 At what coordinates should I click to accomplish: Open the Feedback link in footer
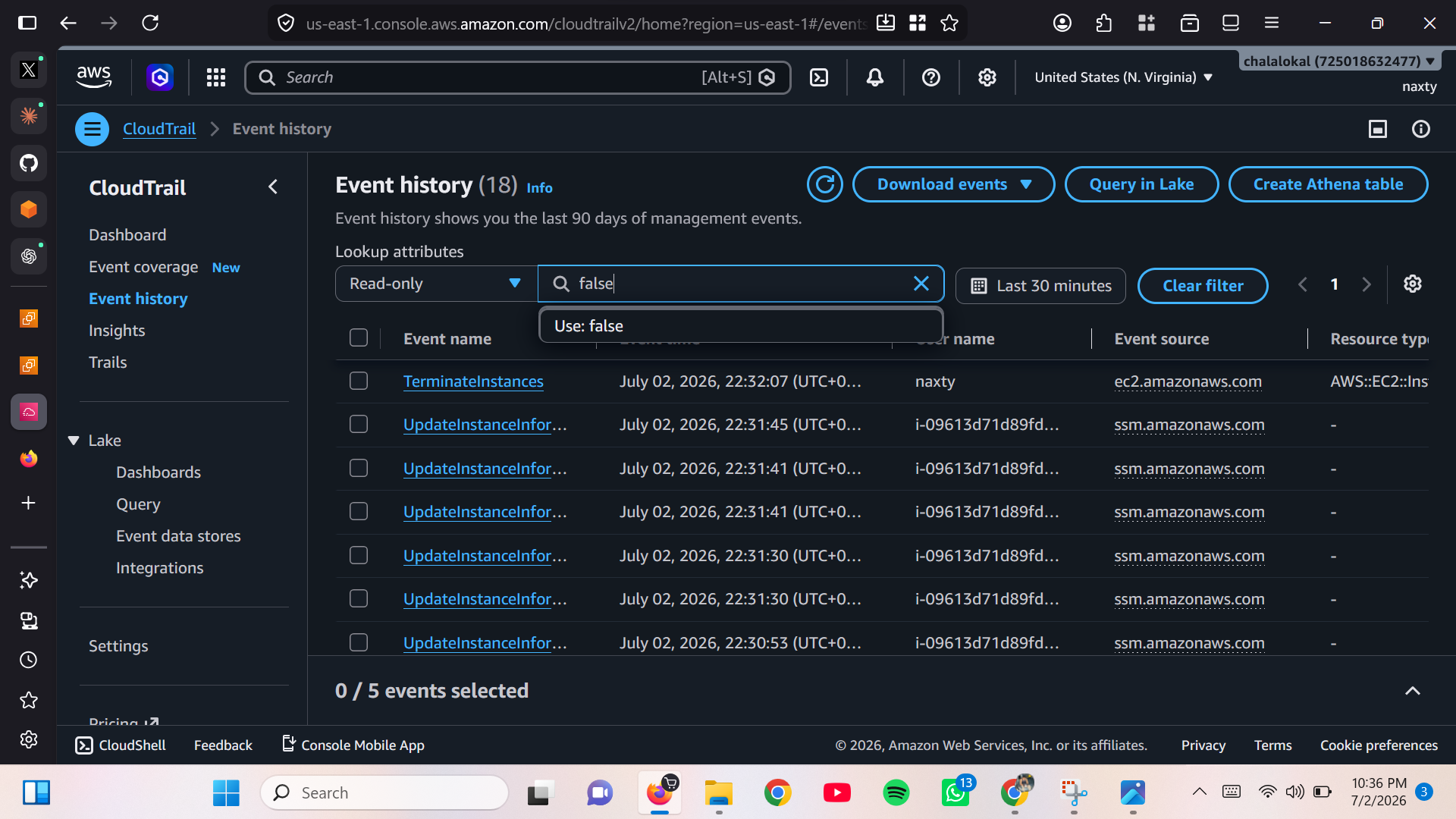[x=223, y=745]
